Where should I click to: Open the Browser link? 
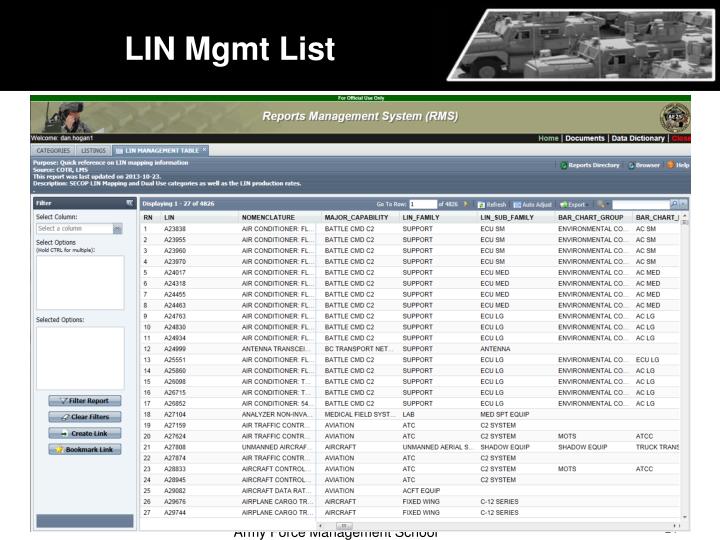[x=644, y=165]
